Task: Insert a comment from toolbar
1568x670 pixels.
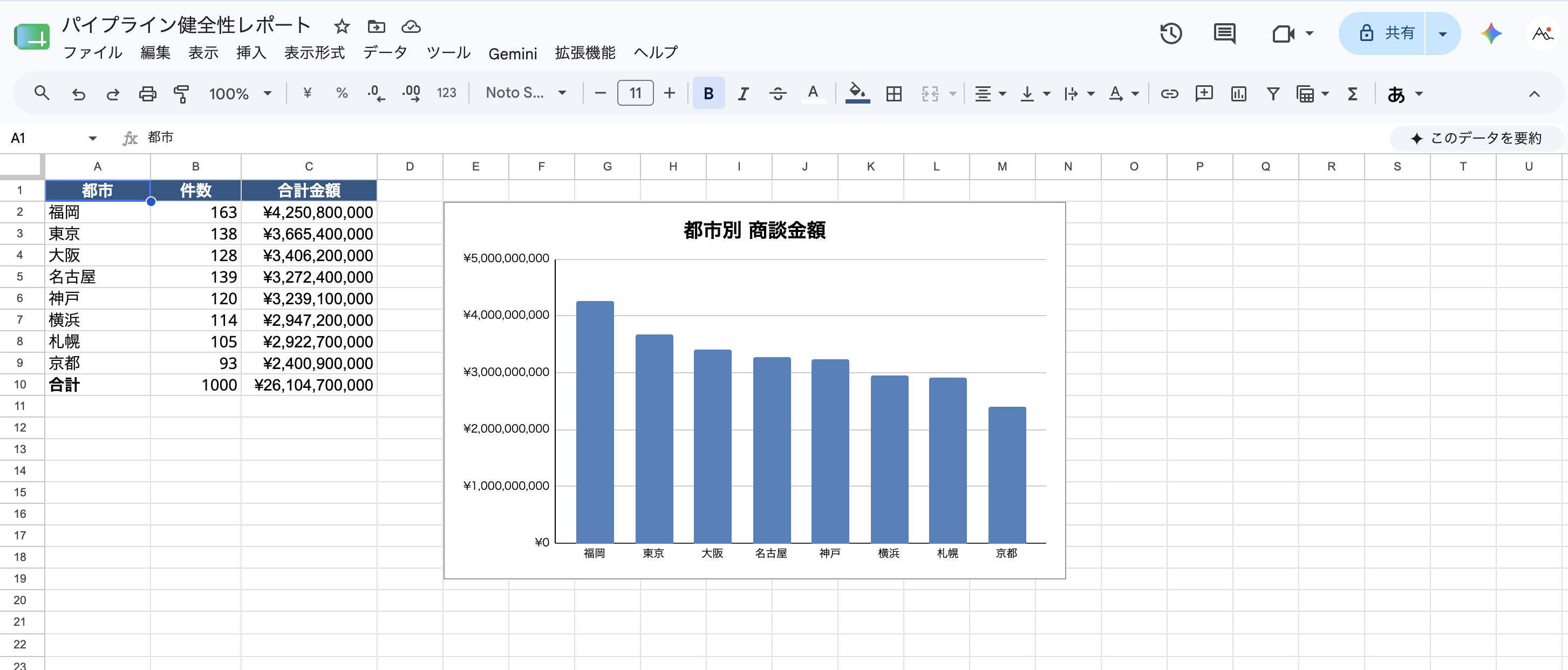Action: (x=1204, y=93)
